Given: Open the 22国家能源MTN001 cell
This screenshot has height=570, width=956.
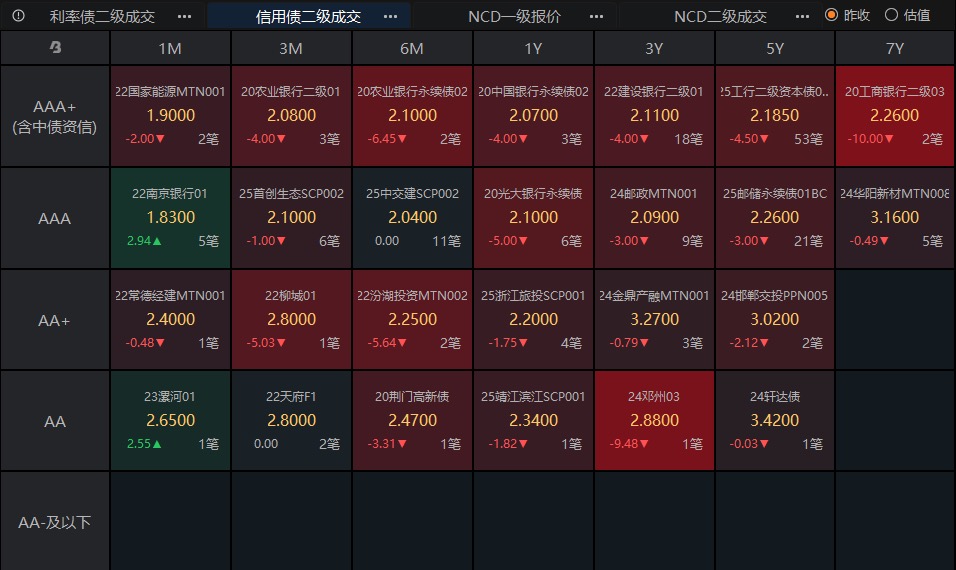Looking at the screenshot, I should coord(170,116).
